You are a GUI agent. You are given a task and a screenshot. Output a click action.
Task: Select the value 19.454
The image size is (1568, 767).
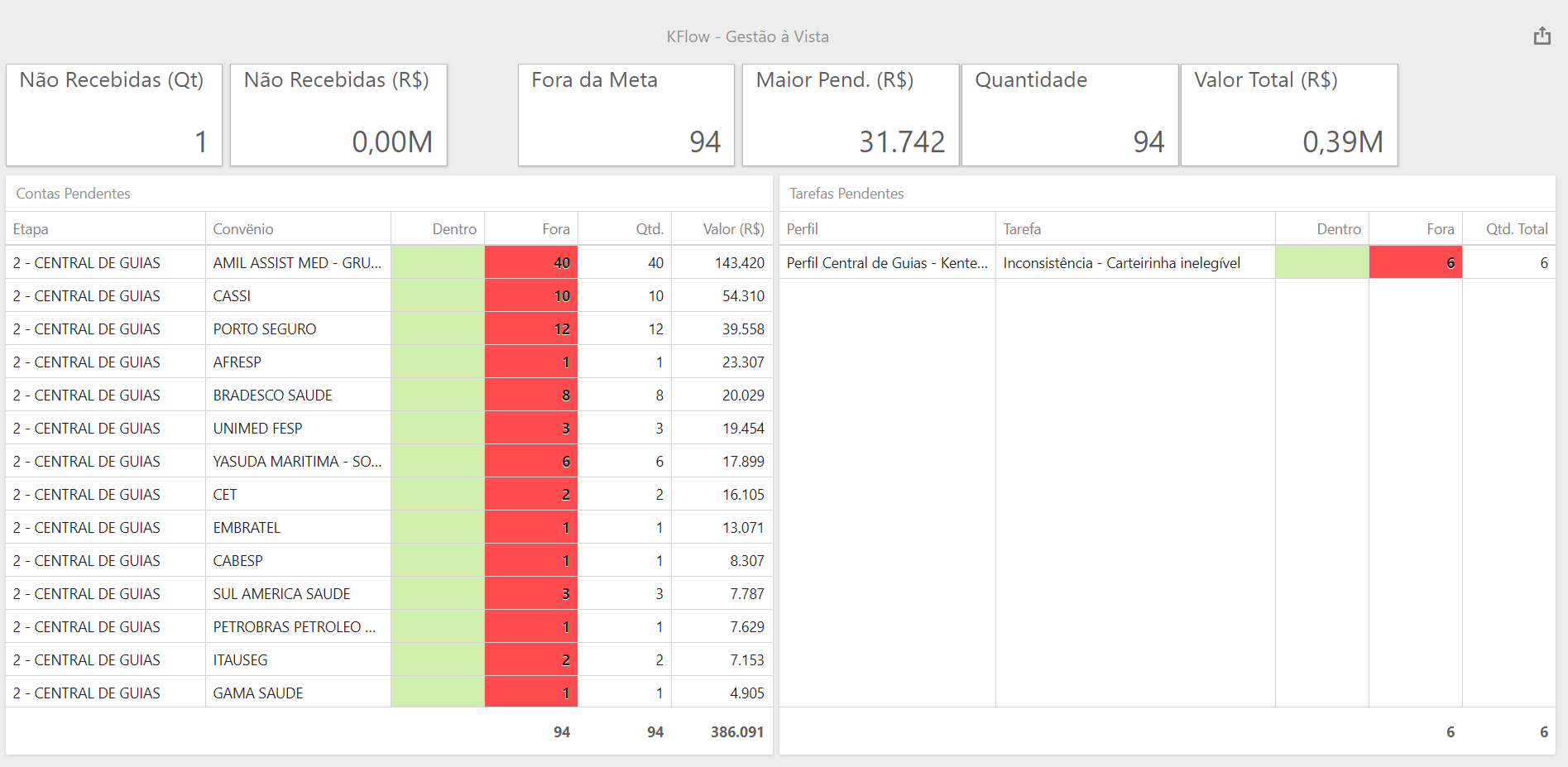(743, 429)
